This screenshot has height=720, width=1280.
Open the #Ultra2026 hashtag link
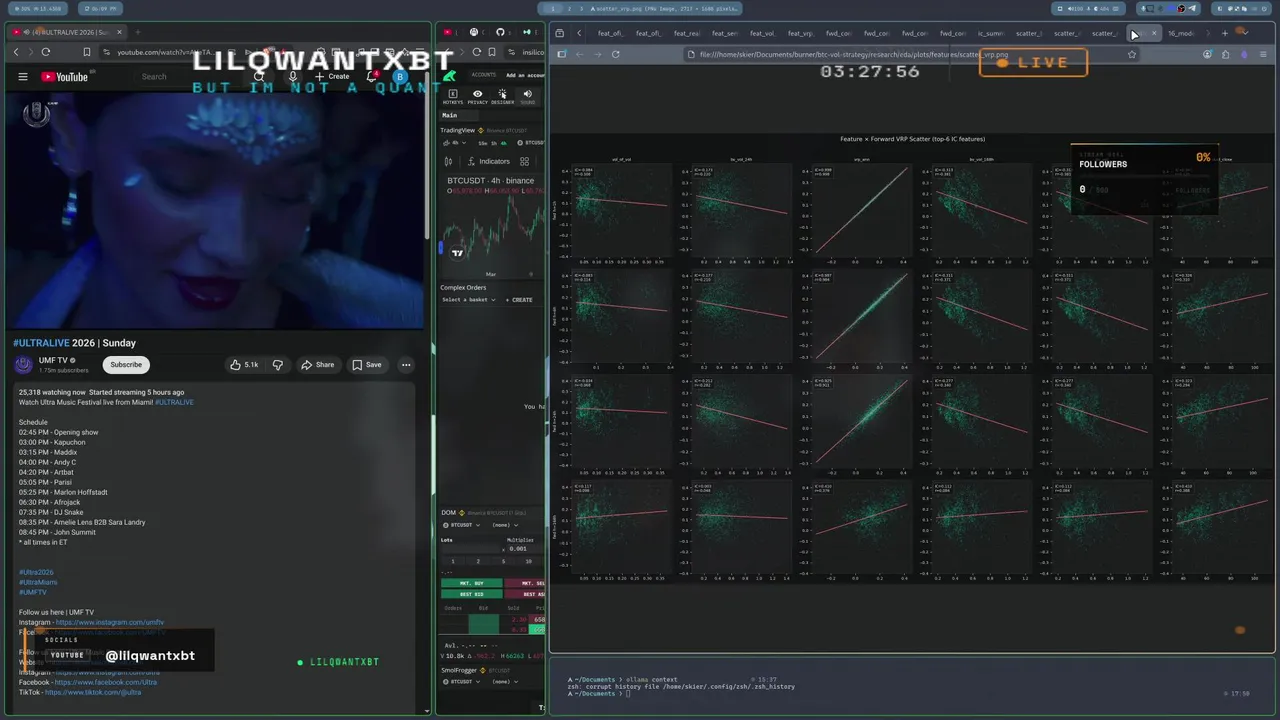tap(36, 572)
